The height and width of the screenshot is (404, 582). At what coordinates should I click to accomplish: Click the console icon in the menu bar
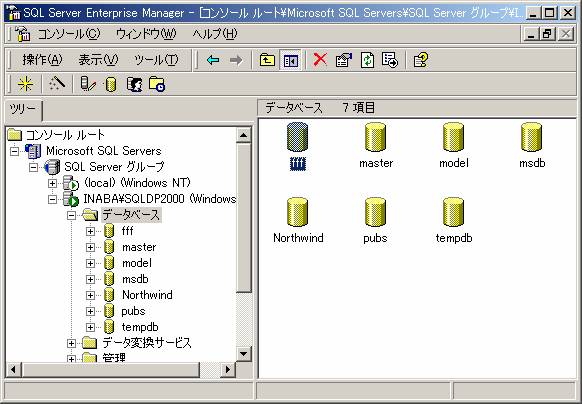tap(23, 34)
